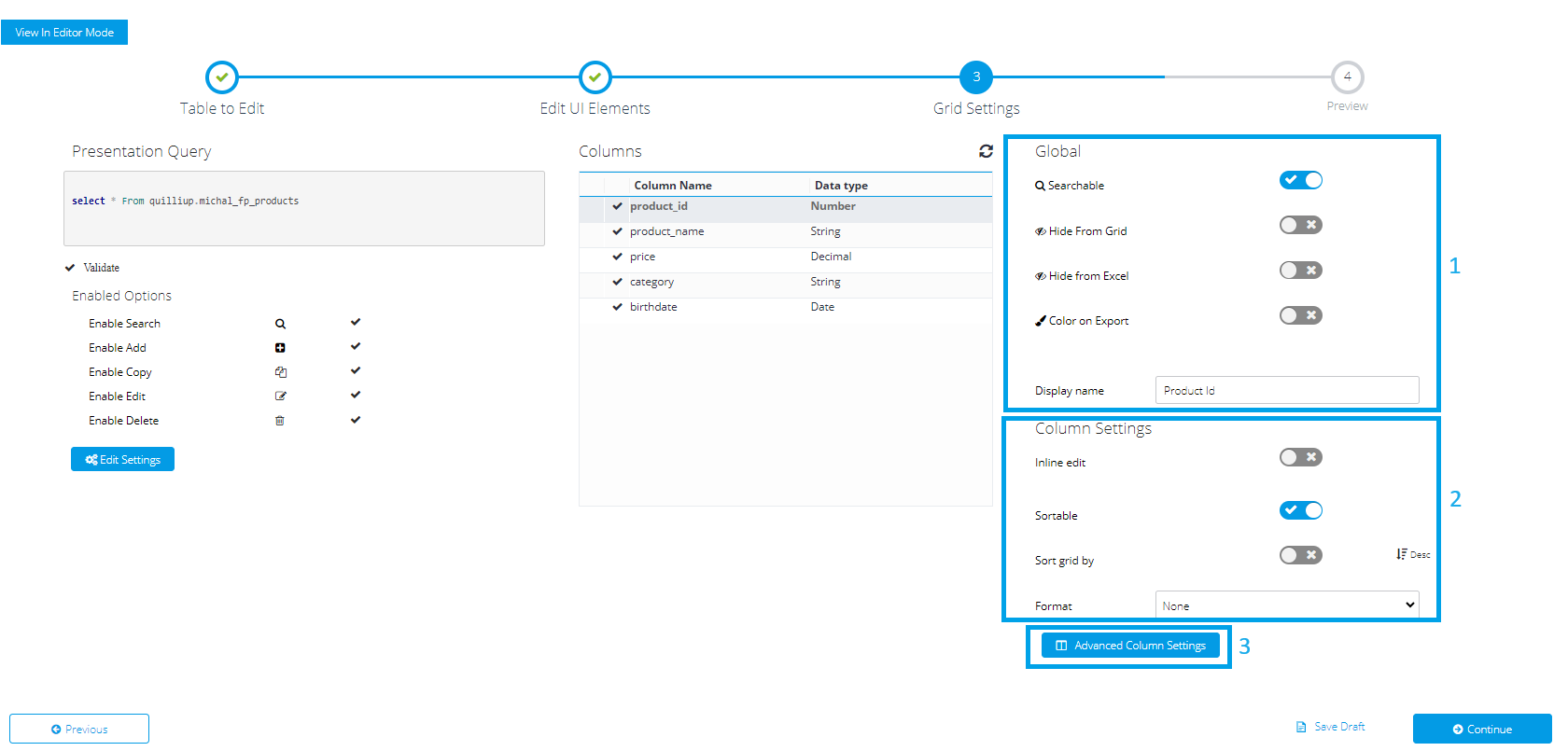This screenshot has height=751, width=1568.
Task: Click the Data type header
Action: tap(841, 186)
